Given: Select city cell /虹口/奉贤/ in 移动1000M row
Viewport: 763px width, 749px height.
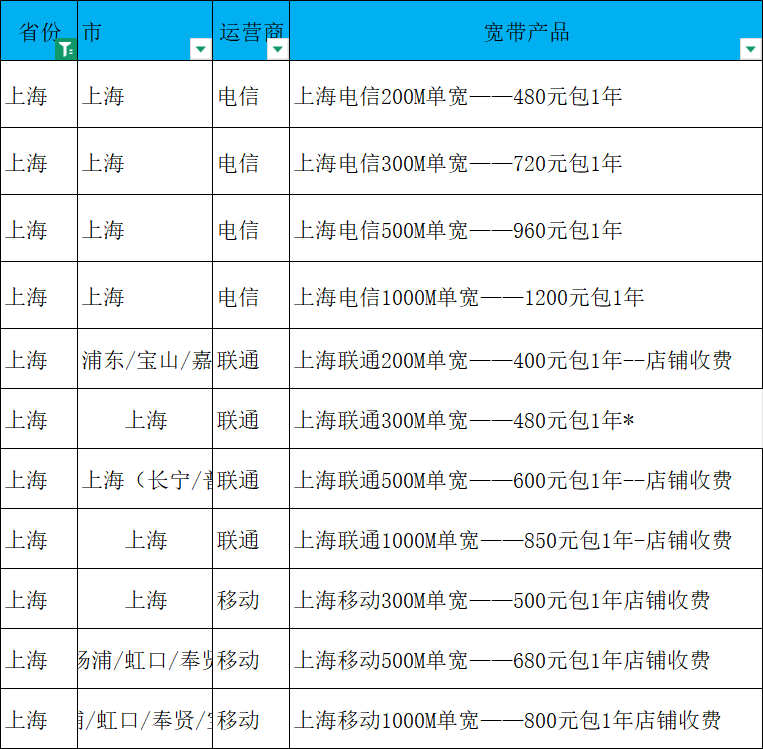Looking at the screenshot, I should pyautogui.click(x=145, y=720).
